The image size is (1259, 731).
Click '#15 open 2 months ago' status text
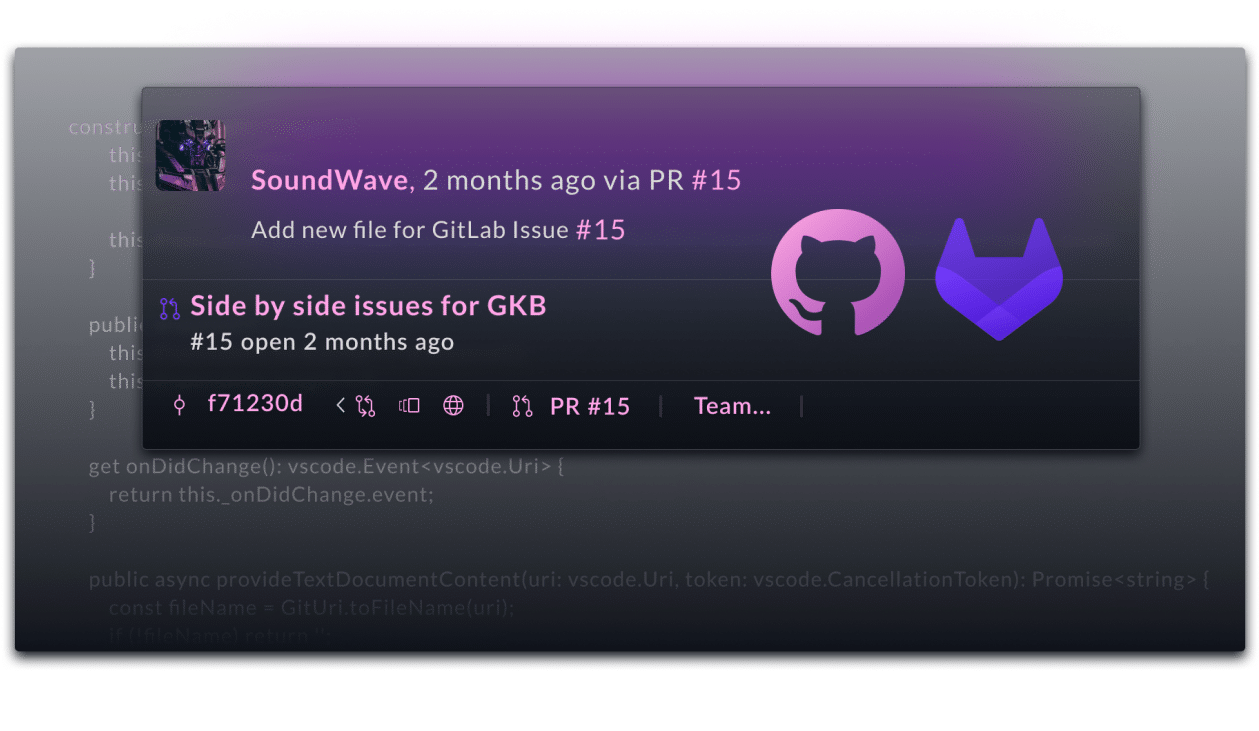pos(322,342)
